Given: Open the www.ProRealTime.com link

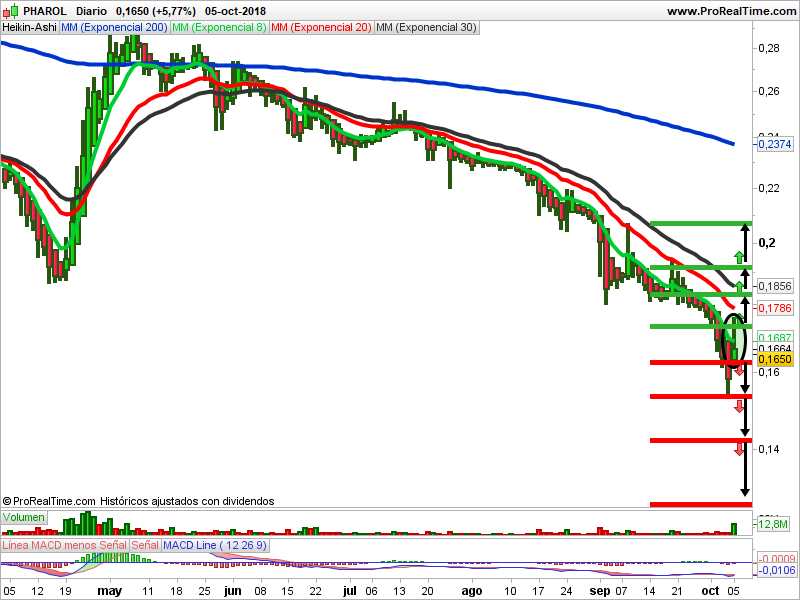Looking at the screenshot, I should point(730,11).
